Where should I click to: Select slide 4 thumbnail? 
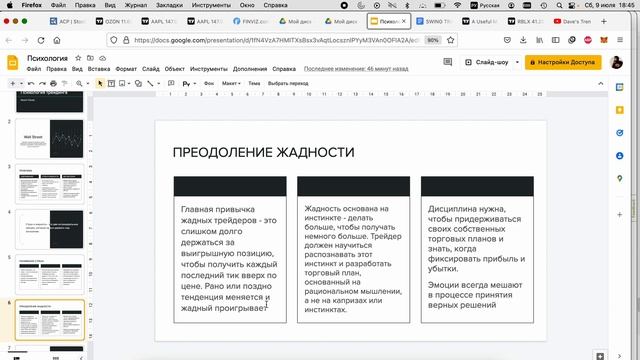(x=49, y=229)
